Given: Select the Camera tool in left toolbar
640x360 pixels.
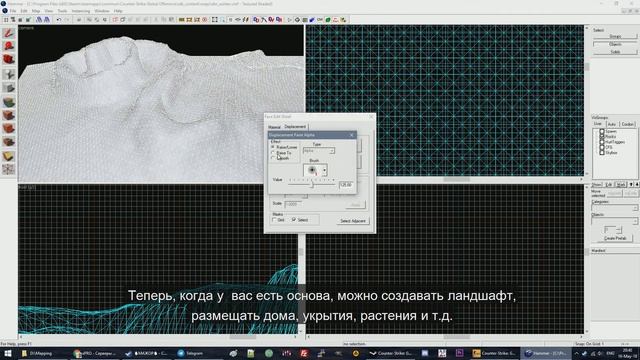Looking at the screenshot, I should coord(9,60).
